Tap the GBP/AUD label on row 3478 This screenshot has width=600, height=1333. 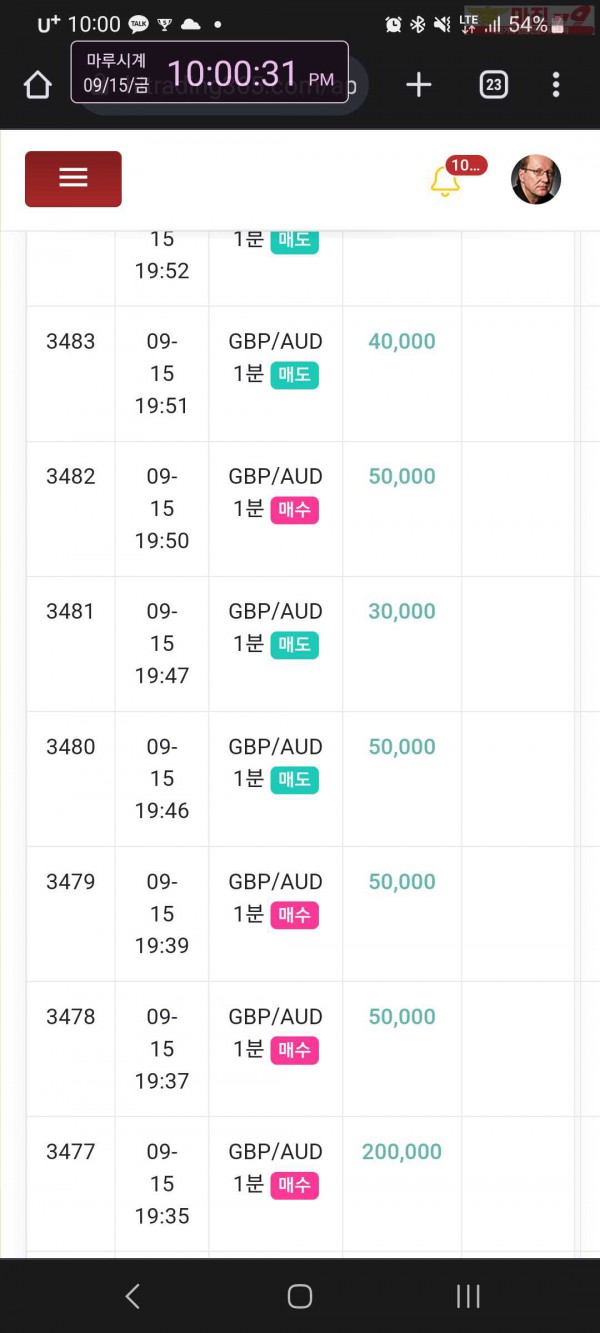tap(275, 1017)
